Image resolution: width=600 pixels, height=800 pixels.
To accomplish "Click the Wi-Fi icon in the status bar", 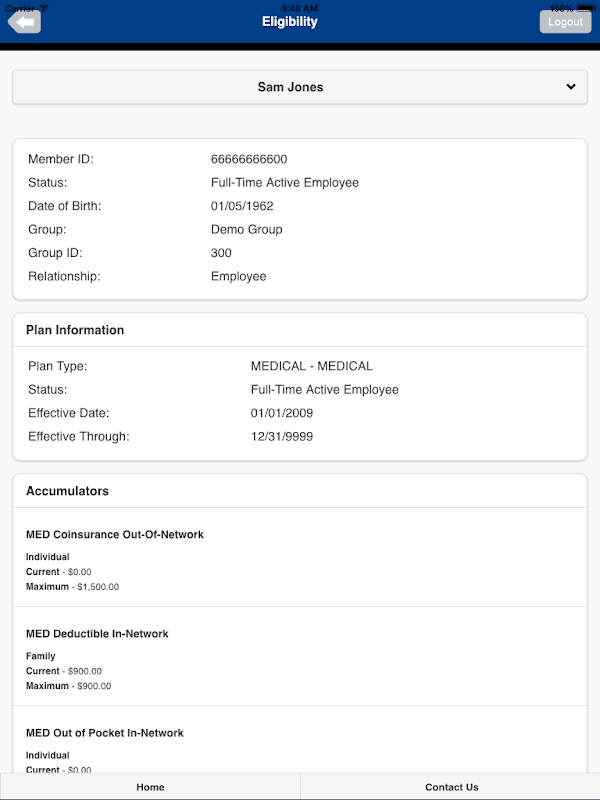I will coord(44,8).
